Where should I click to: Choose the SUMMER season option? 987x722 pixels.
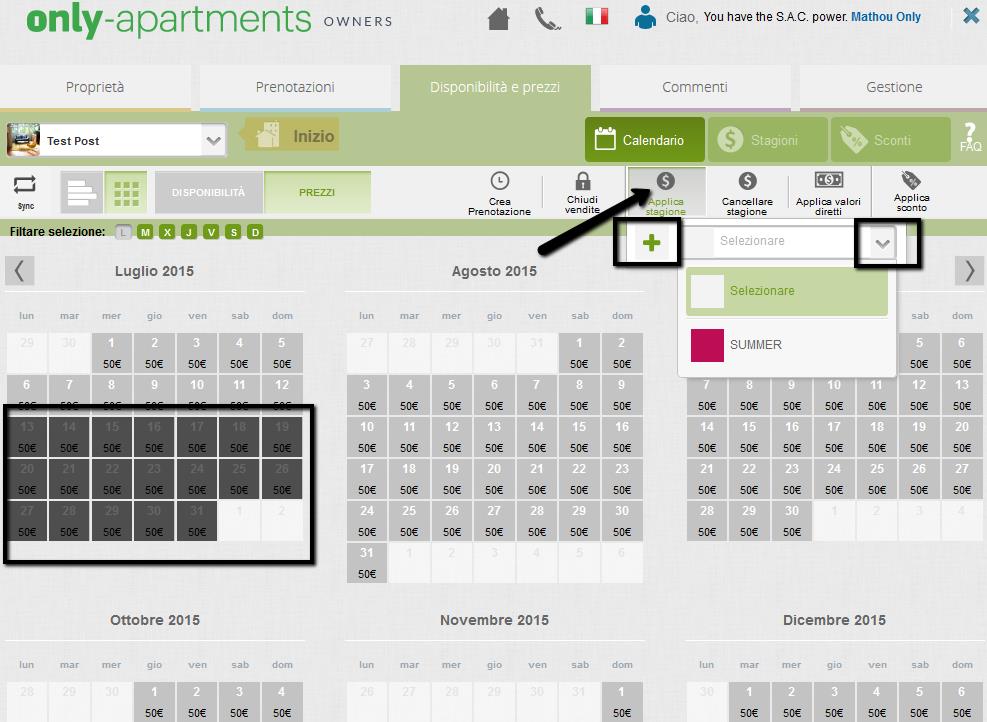(x=755, y=345)
